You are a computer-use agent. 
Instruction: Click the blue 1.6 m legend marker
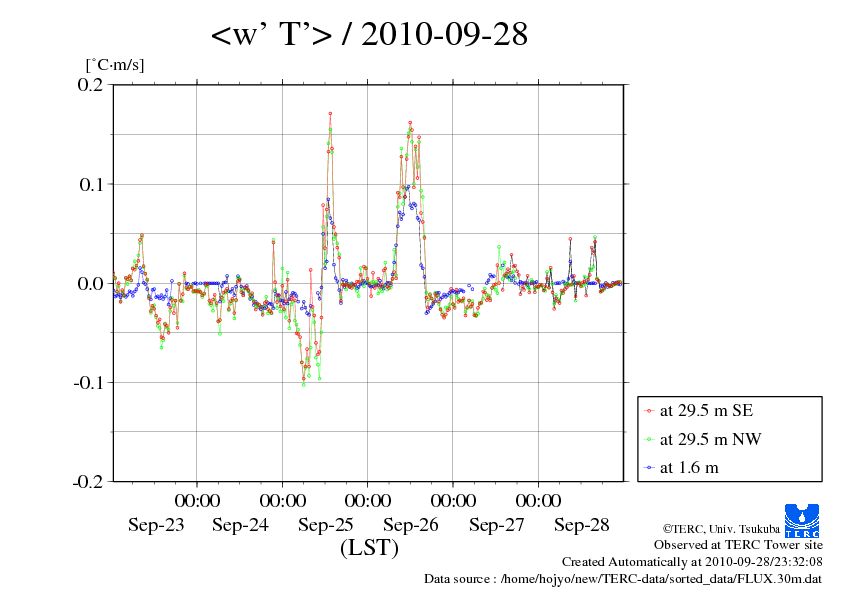(649, 468)
